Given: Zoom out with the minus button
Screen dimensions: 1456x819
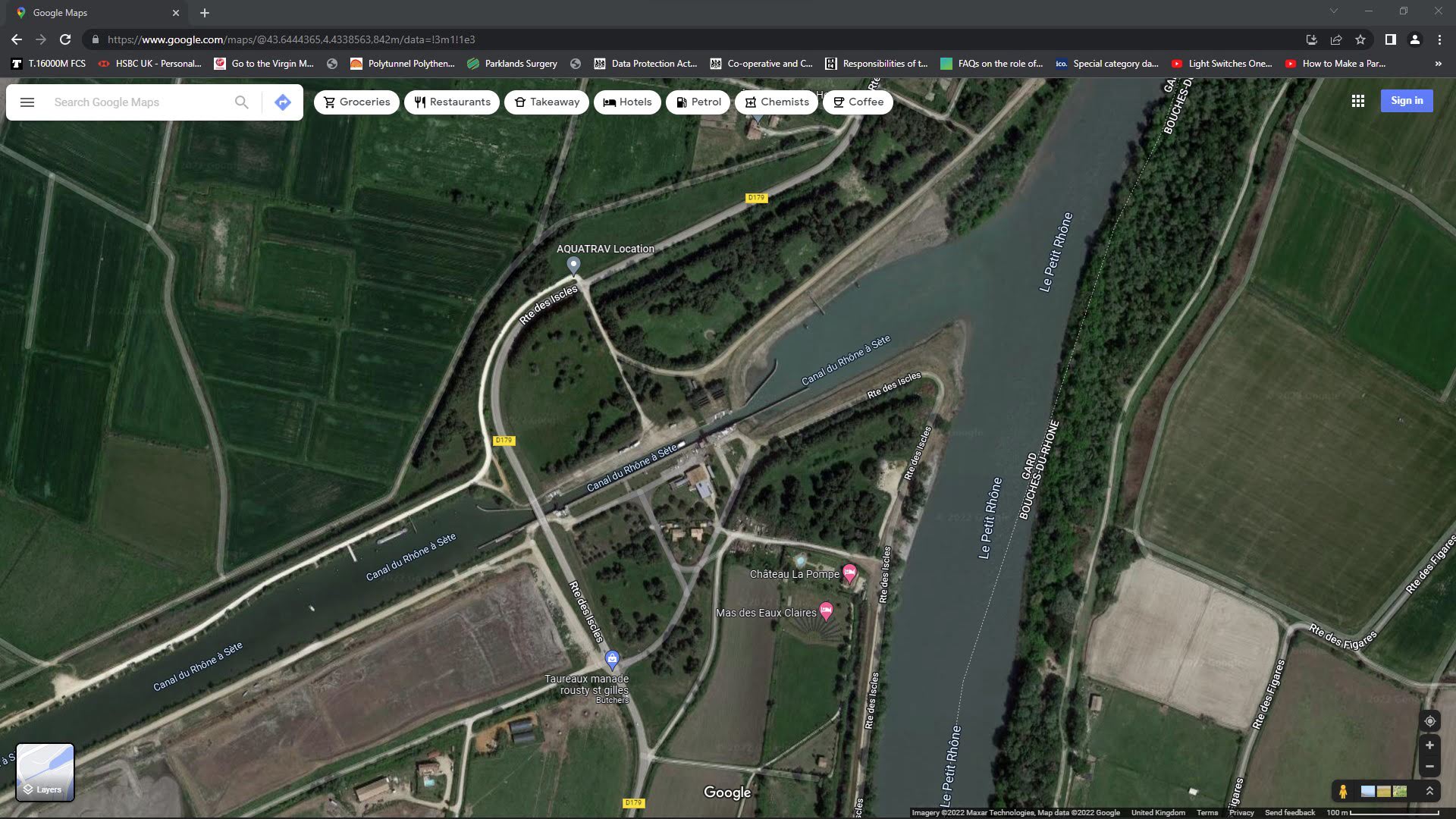Looking at the screenshot, I should (x=1429, y=767).
